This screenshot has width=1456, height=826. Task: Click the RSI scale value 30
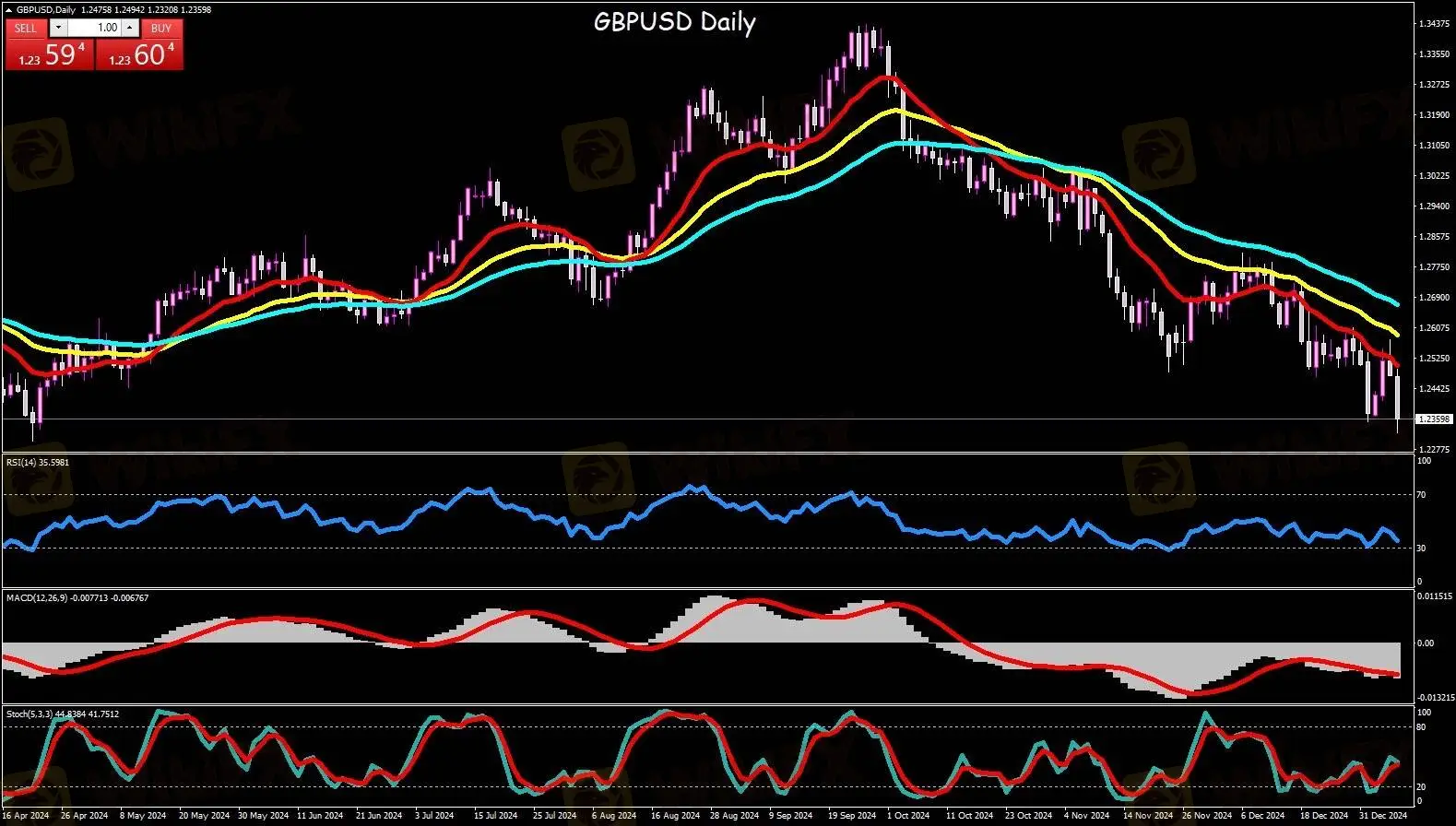1422,549
